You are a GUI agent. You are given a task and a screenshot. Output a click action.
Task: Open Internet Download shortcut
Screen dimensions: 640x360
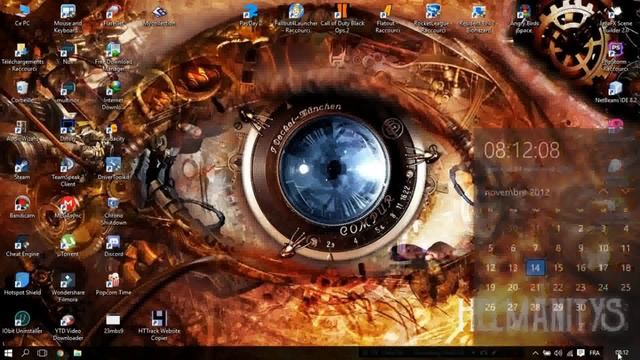click(x=113, y=96)
